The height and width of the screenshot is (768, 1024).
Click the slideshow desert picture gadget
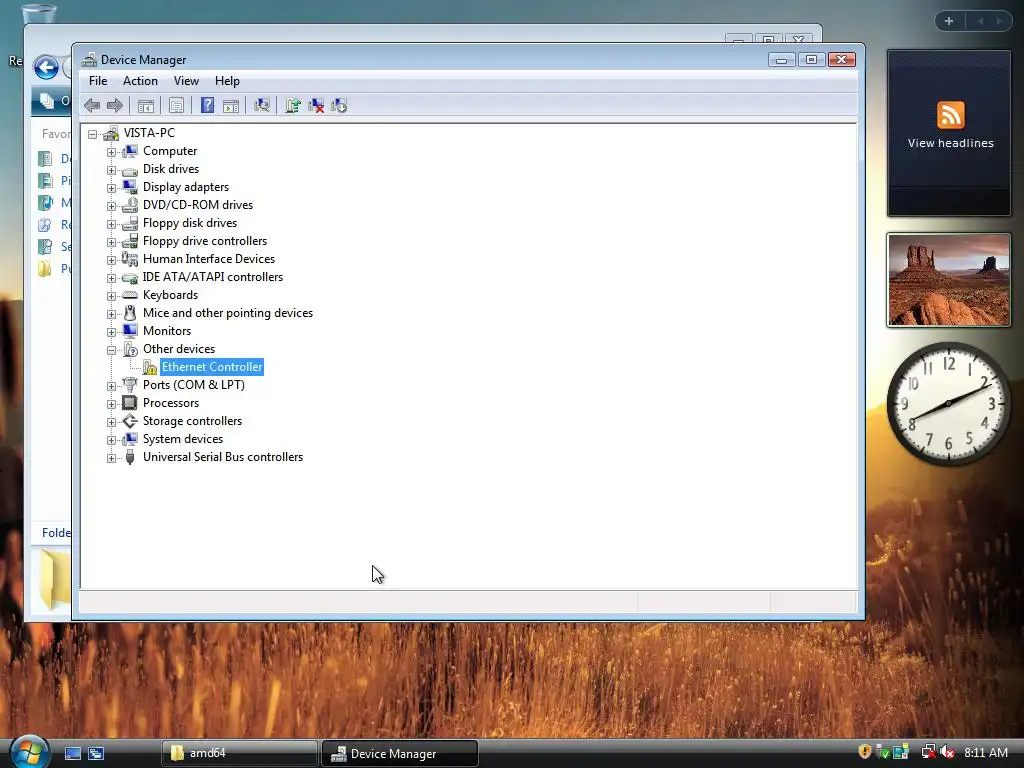pos(949,280)
